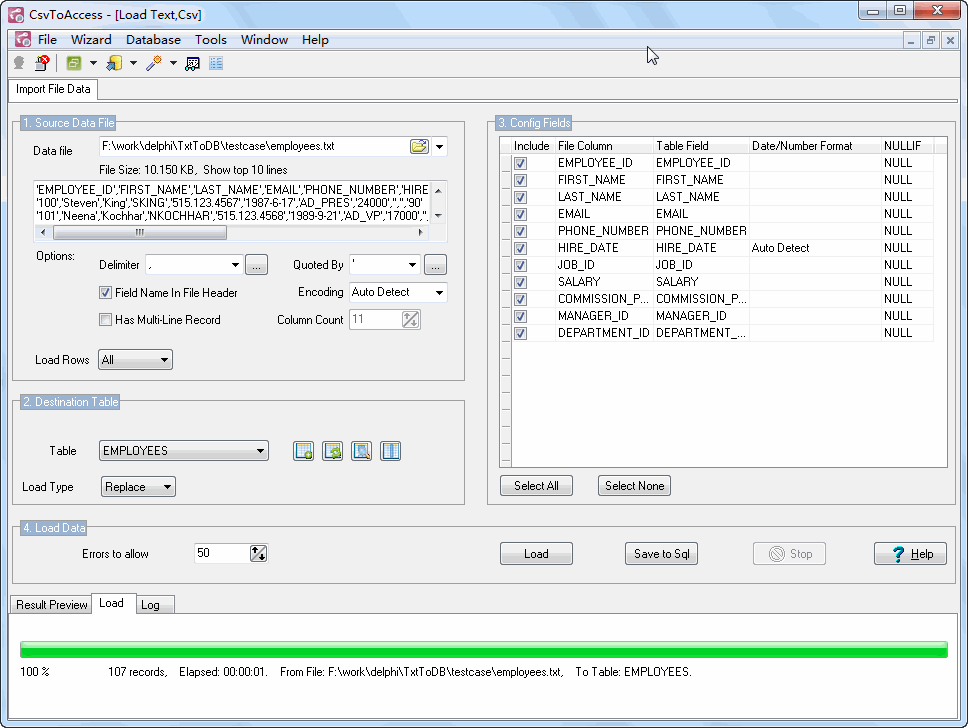968x728 pixels.
Task: Open the Window menu
Action: tap(264, 40)
